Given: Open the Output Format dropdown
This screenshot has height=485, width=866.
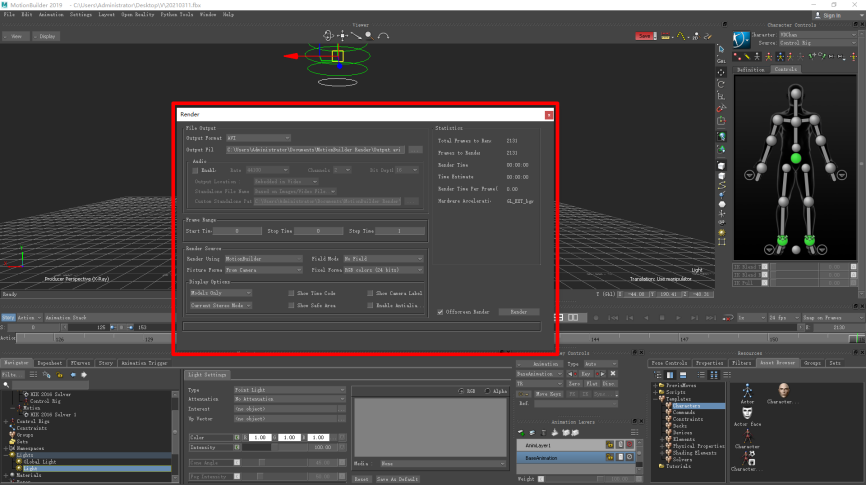Looking at the screenshot, I should 257,138.
